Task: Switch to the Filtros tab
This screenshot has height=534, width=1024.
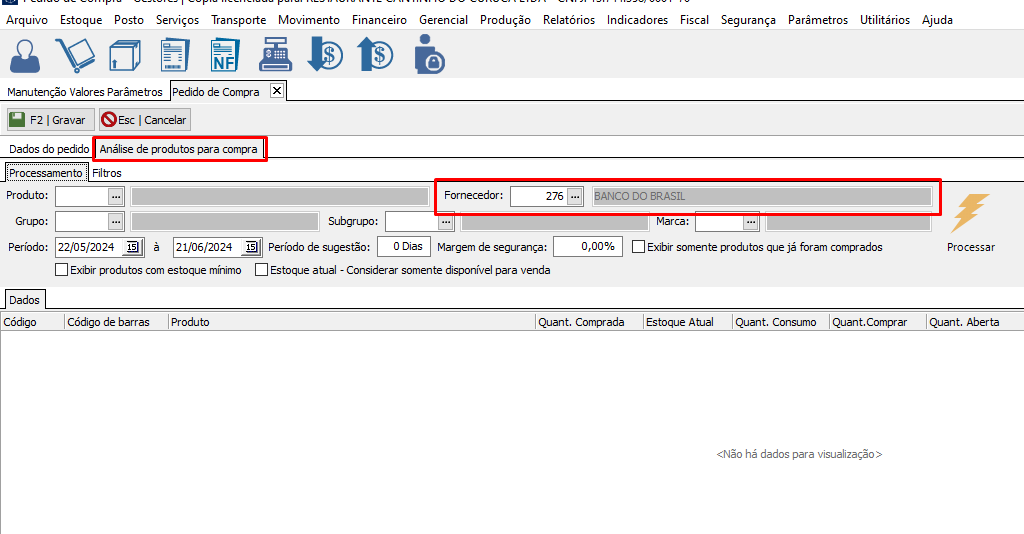Action: [107, 173]
